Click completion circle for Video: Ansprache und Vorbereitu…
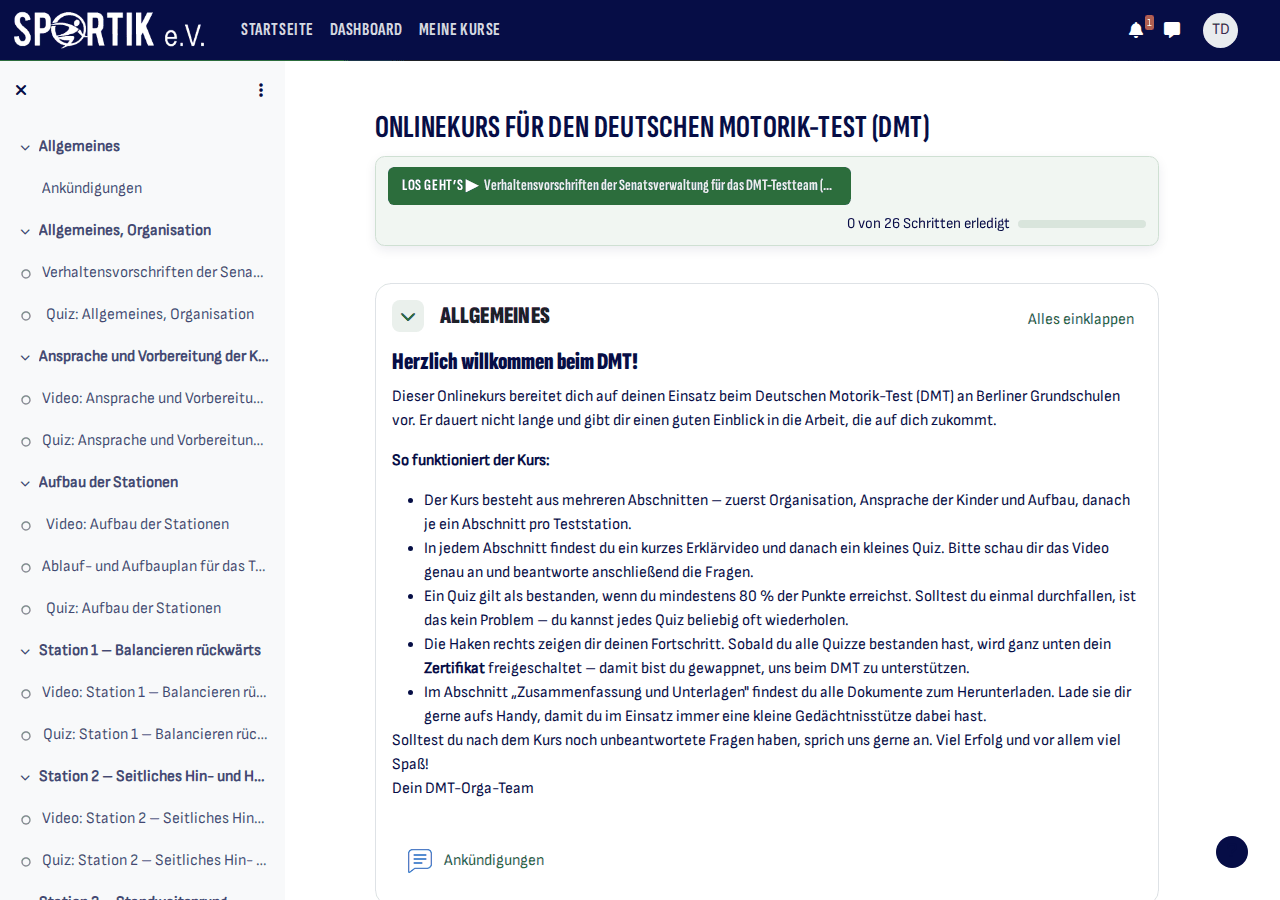Image resolution: width=1280 pixels, height=900 pixels. pos(26,399)
